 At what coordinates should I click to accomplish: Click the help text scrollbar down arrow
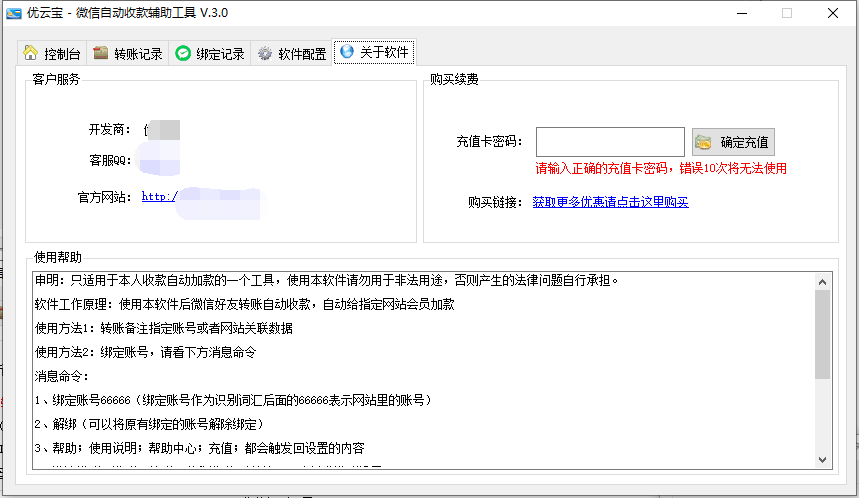click(823, 459)
